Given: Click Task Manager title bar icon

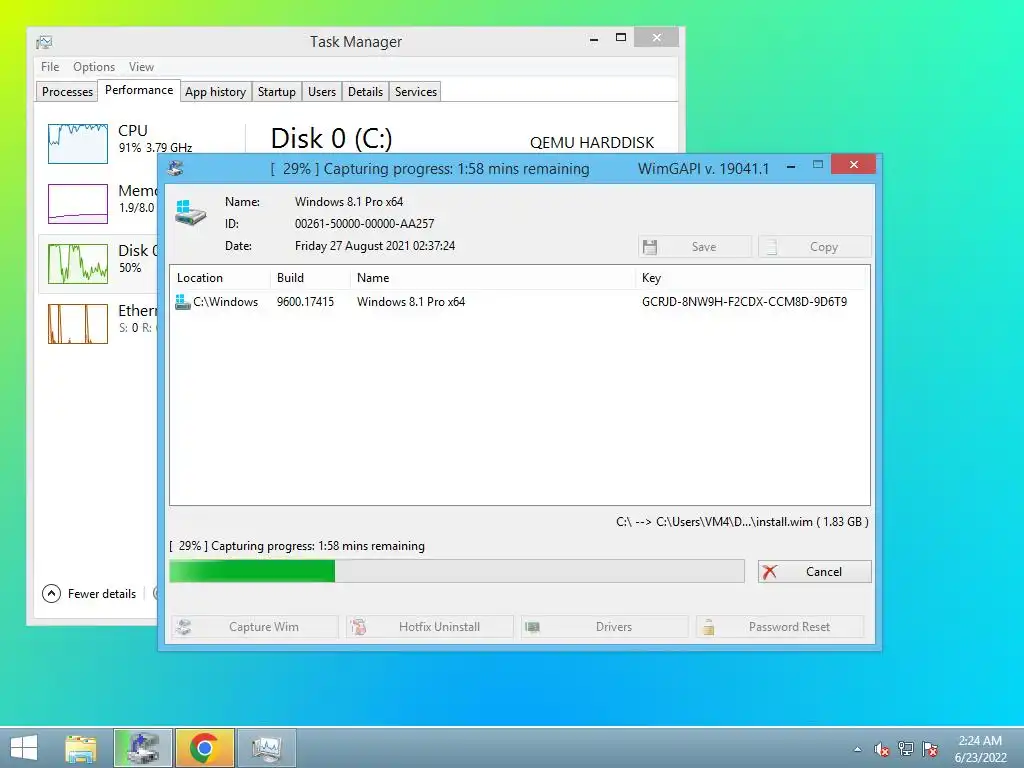Looking at the screenshot, I should [x=44, y=42].
